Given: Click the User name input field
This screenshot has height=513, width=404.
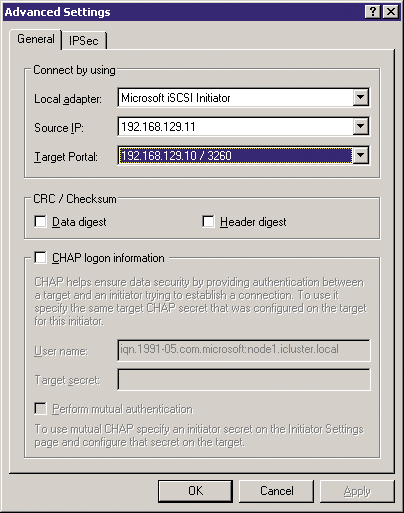Looking at the screenshot, I should tap(244, 350).
